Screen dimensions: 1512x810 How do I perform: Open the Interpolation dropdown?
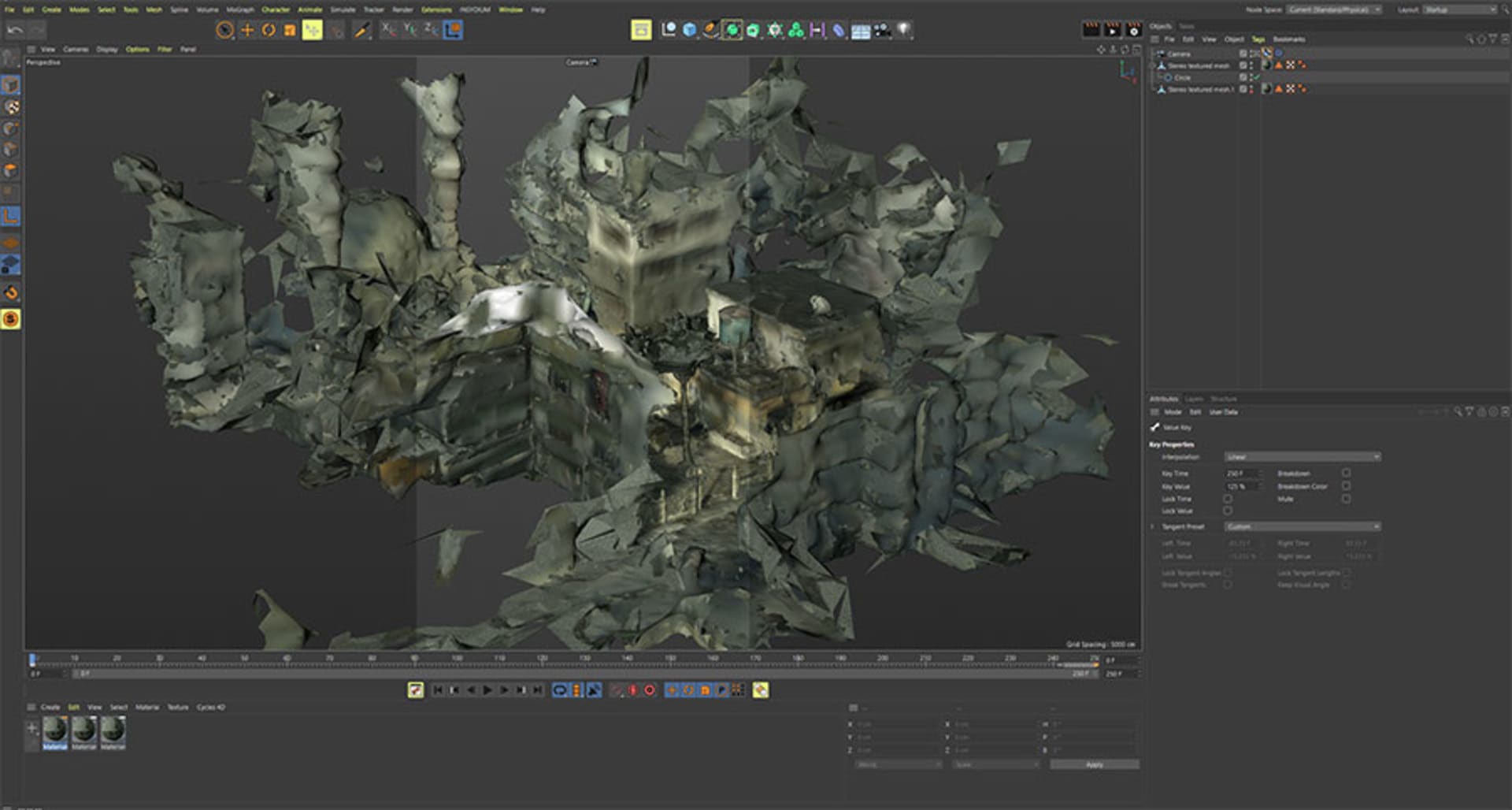click(x=1302, y=457)
